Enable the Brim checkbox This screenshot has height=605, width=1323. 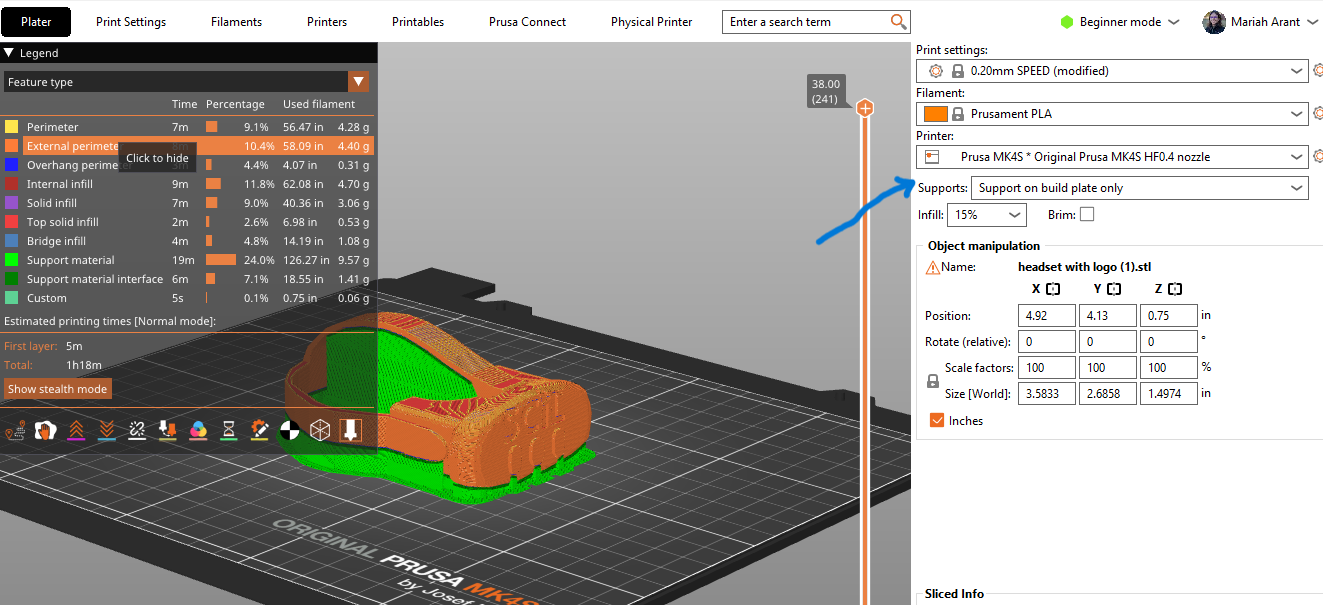1087,214
